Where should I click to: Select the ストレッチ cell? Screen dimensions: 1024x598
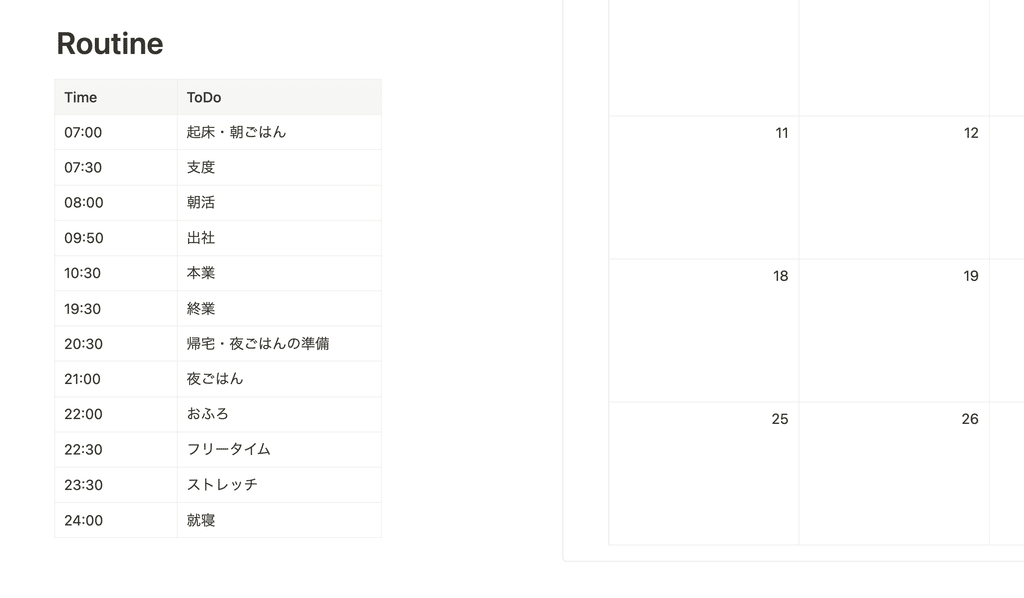click(279, 485)
